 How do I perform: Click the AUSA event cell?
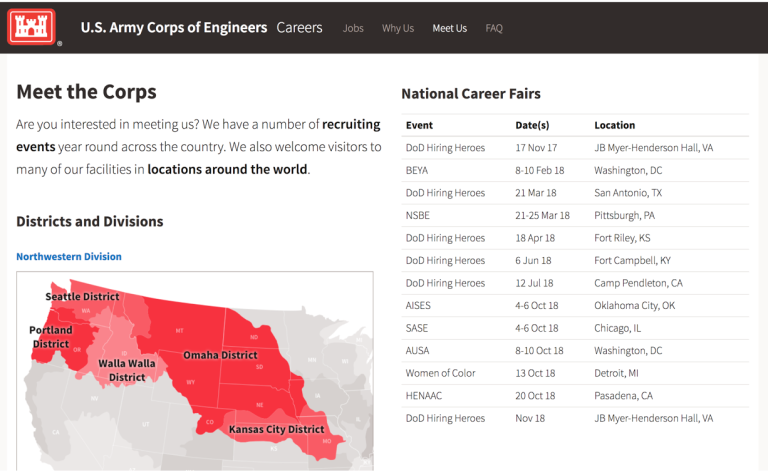click(x=417, y=351)
